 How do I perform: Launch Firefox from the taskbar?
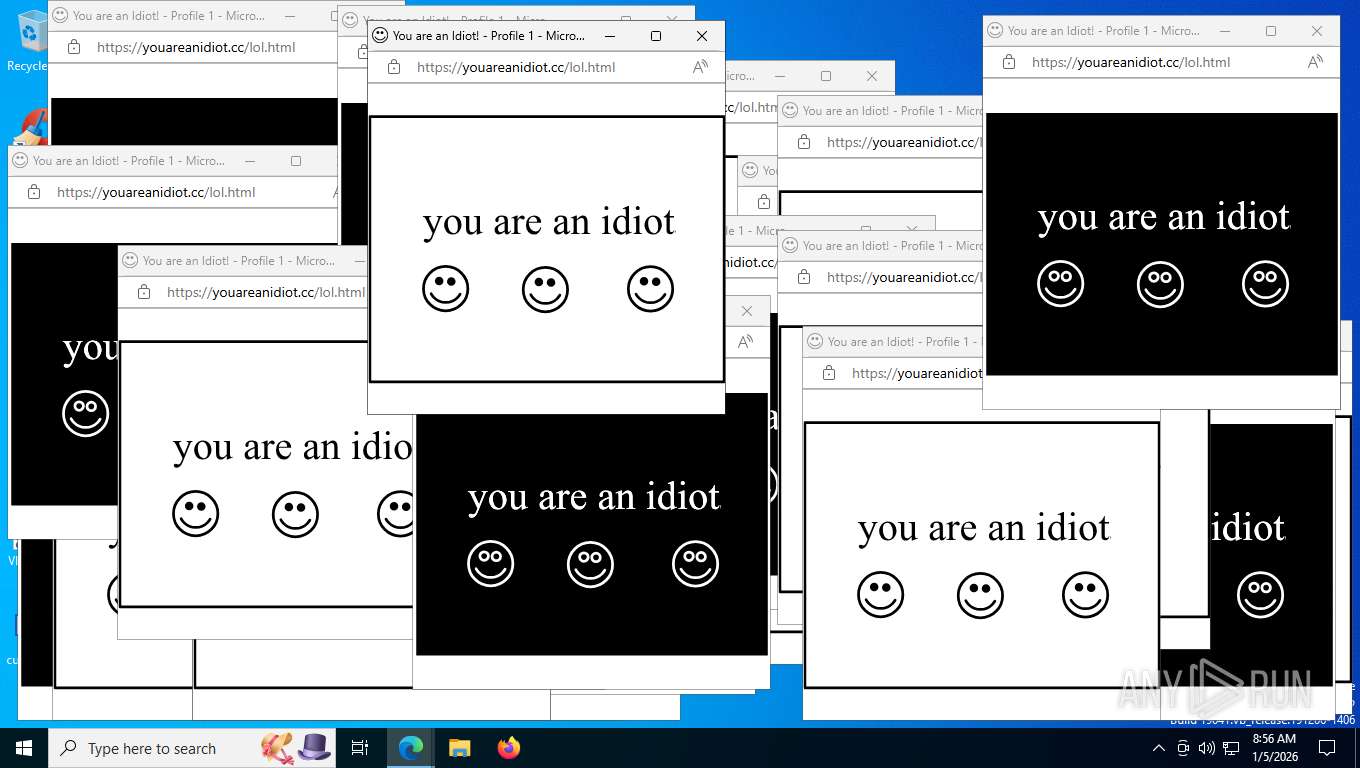509,748
